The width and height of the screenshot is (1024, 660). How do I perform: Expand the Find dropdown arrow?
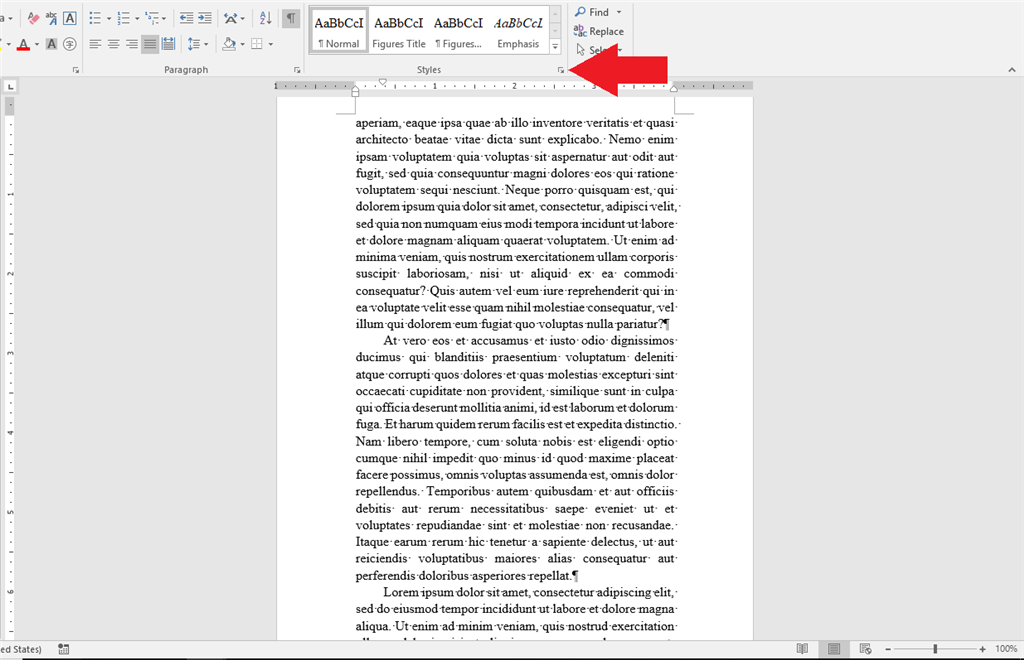[618, 12]
